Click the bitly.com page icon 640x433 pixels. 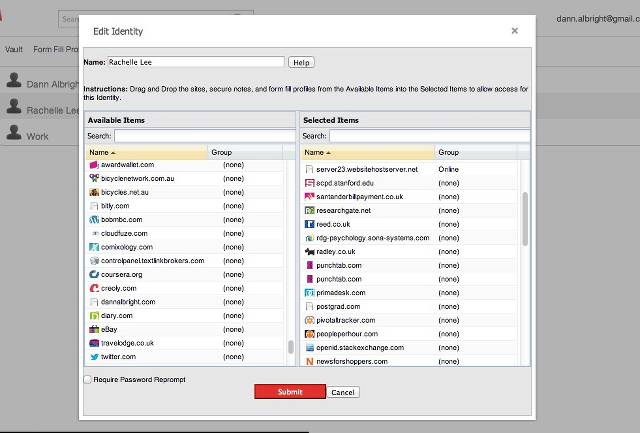(94, 206)
